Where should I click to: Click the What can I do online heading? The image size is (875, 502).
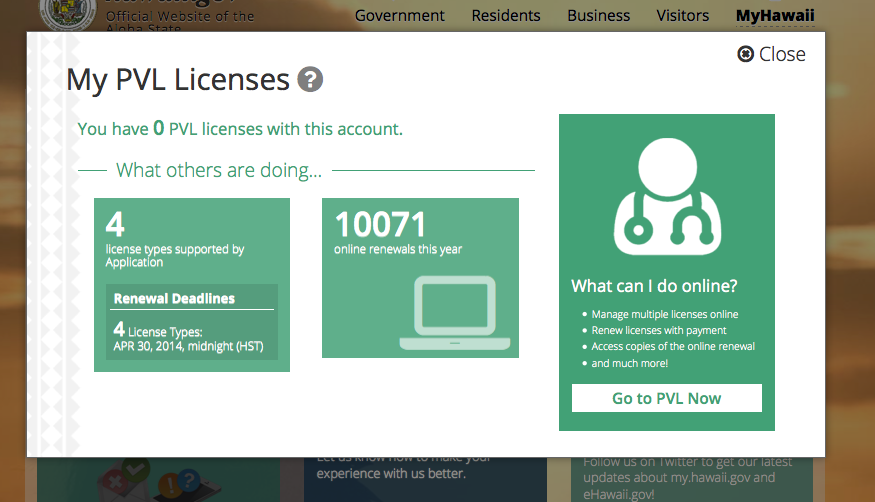click(x=654, y=286)
